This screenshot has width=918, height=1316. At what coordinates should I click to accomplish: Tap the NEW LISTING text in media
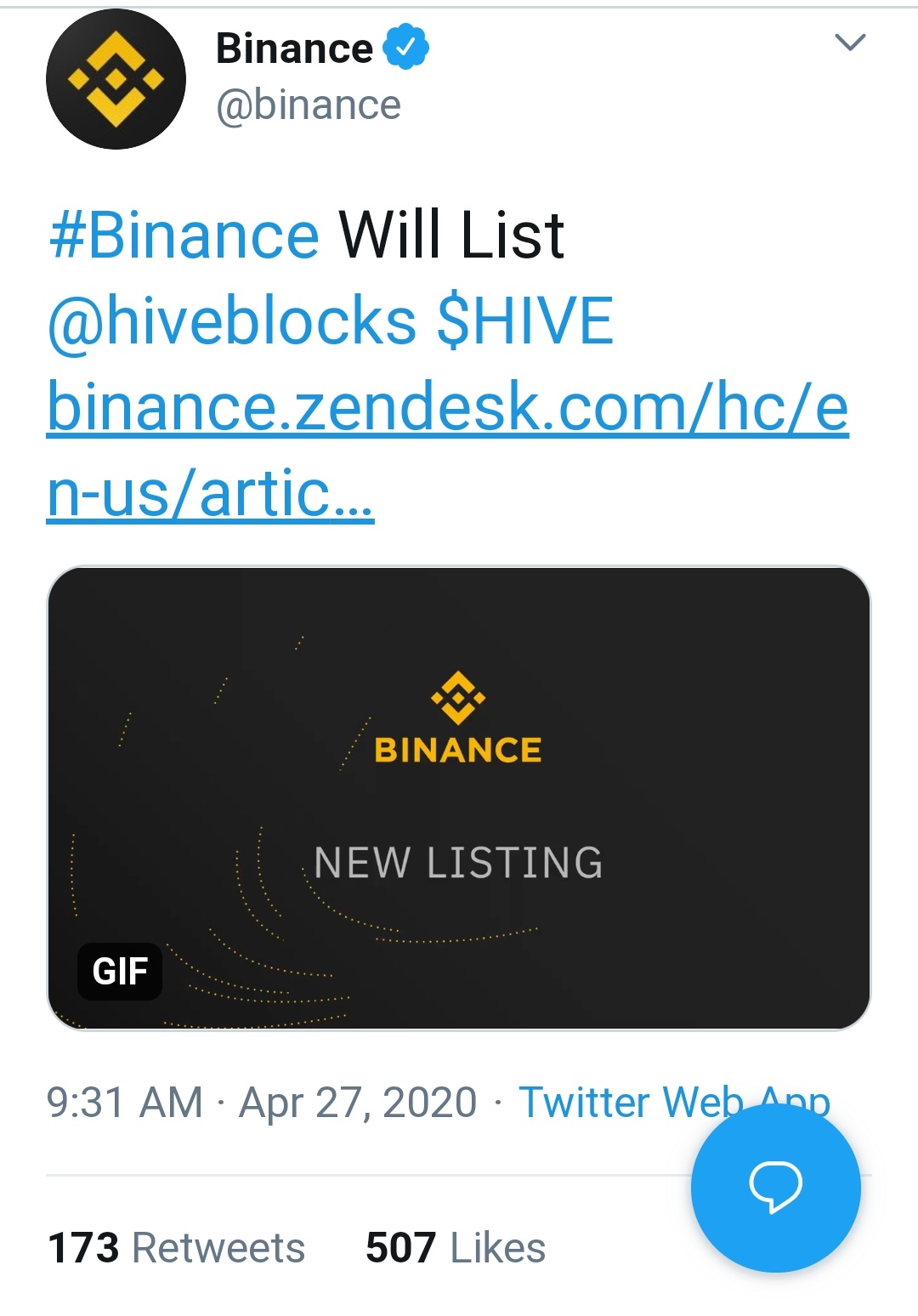[459, 863]
